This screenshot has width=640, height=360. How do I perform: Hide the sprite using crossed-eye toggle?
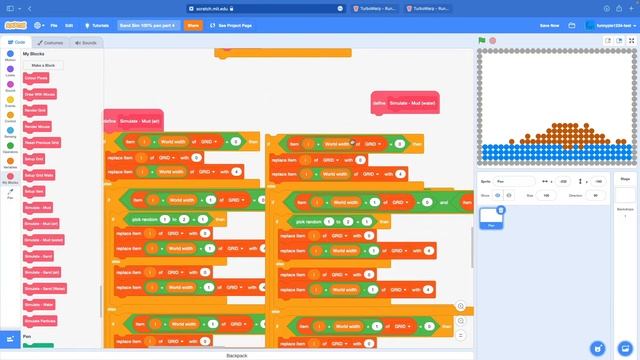[509, 196]
